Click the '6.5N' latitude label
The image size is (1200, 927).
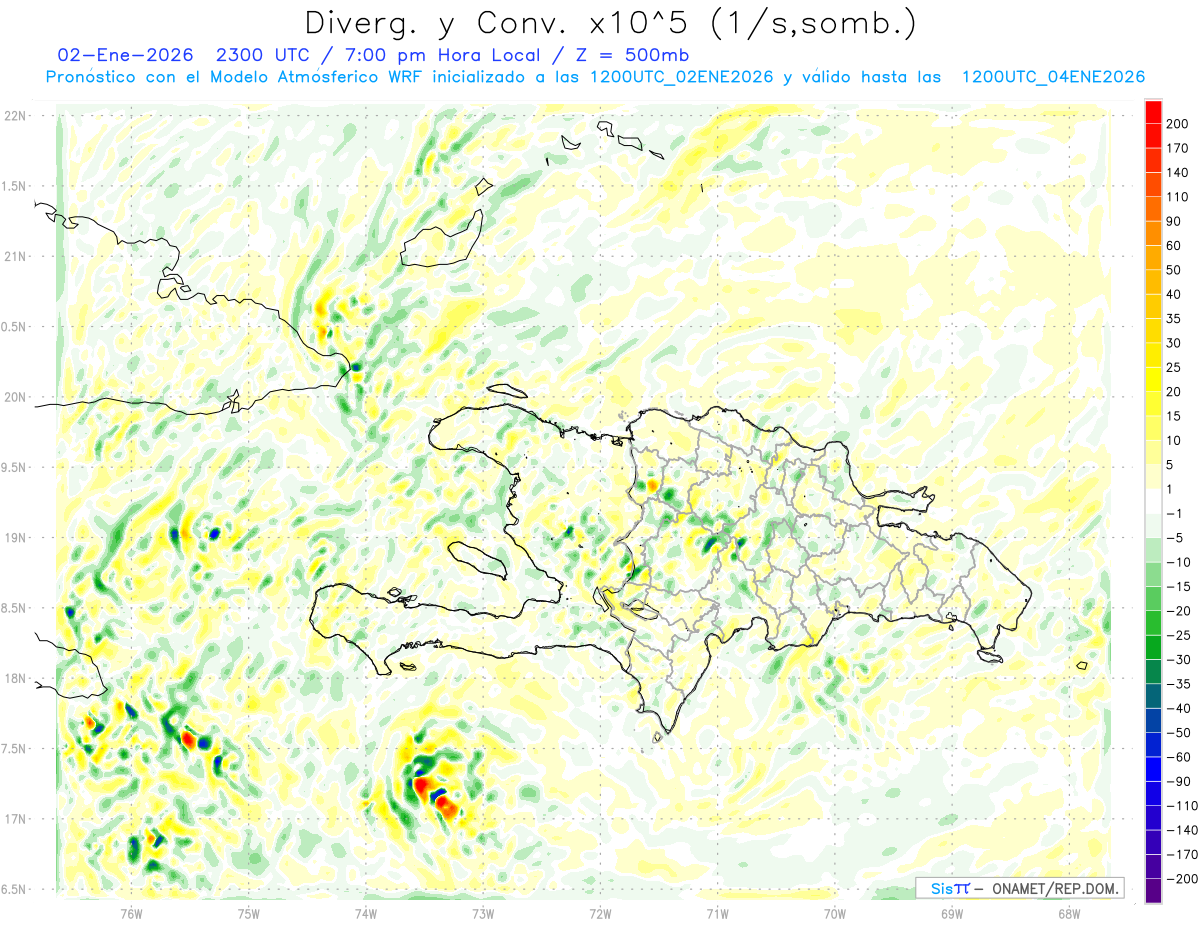tap(14, 889)
